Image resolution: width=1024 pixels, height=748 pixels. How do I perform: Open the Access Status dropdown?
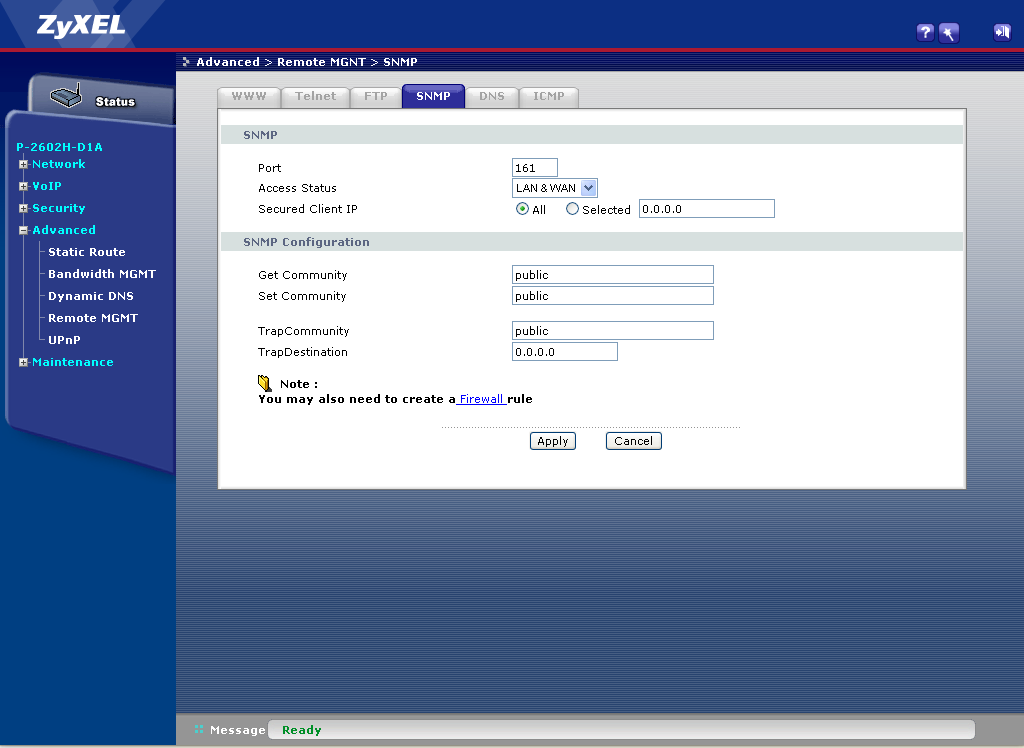pyautogui.click(x=554, y=188)
